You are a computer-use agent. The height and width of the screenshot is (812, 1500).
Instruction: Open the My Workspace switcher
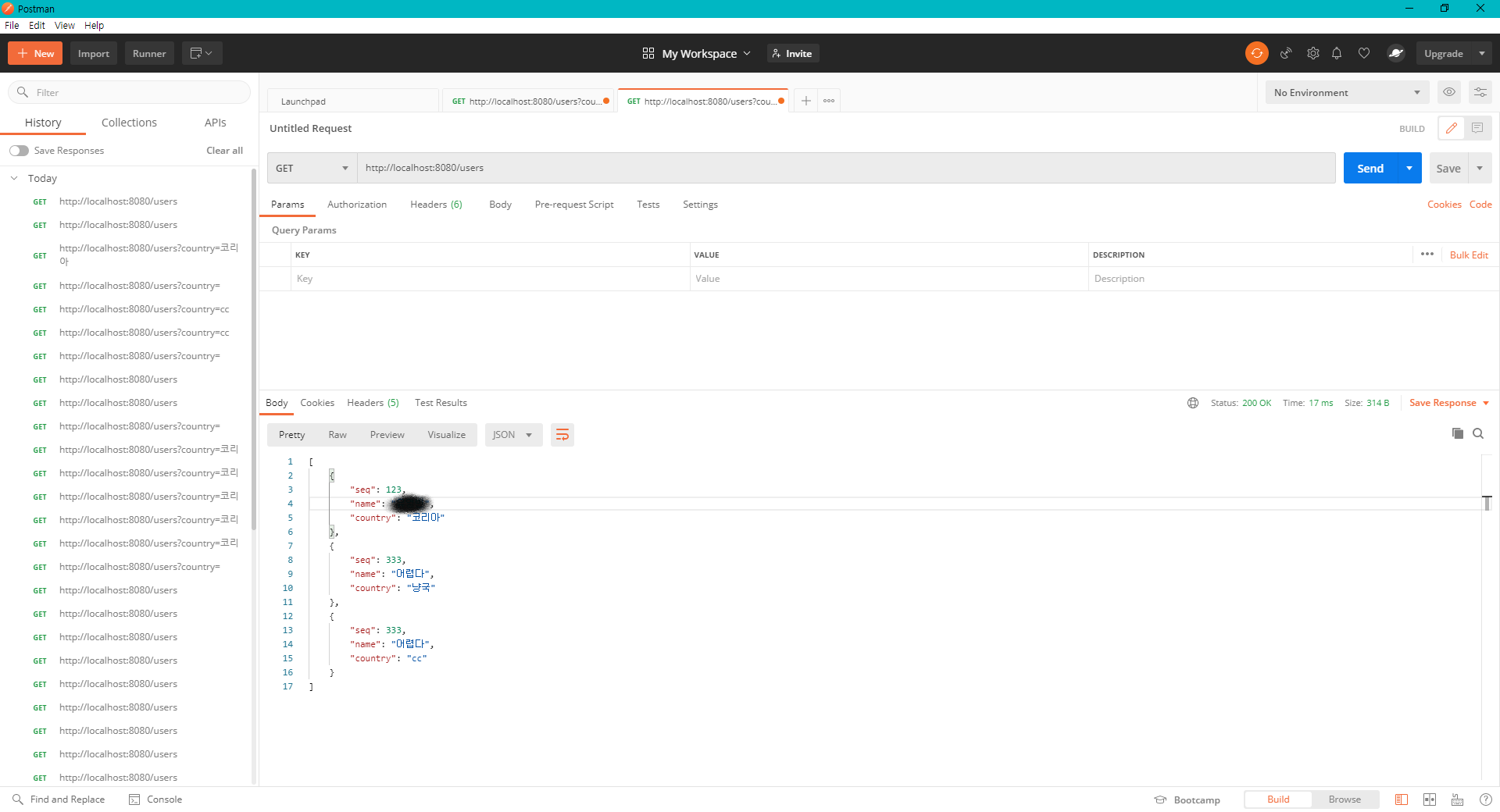coord(696,53)
